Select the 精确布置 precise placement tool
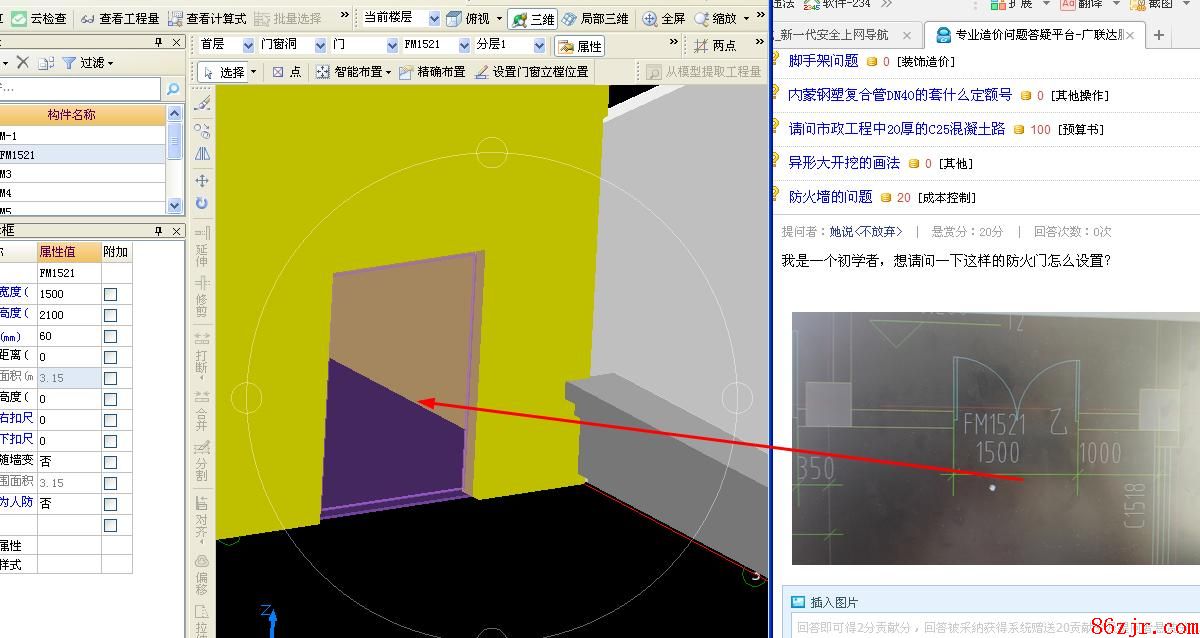The width and height of the screenshot is (1200, 638). 432,72
